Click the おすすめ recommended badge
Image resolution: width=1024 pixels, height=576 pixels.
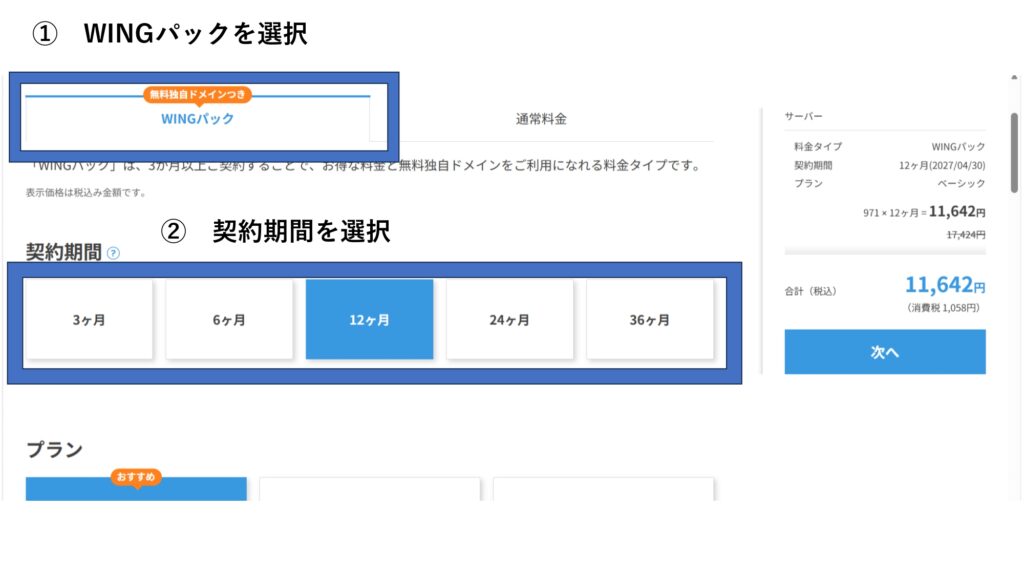[136, 478]
